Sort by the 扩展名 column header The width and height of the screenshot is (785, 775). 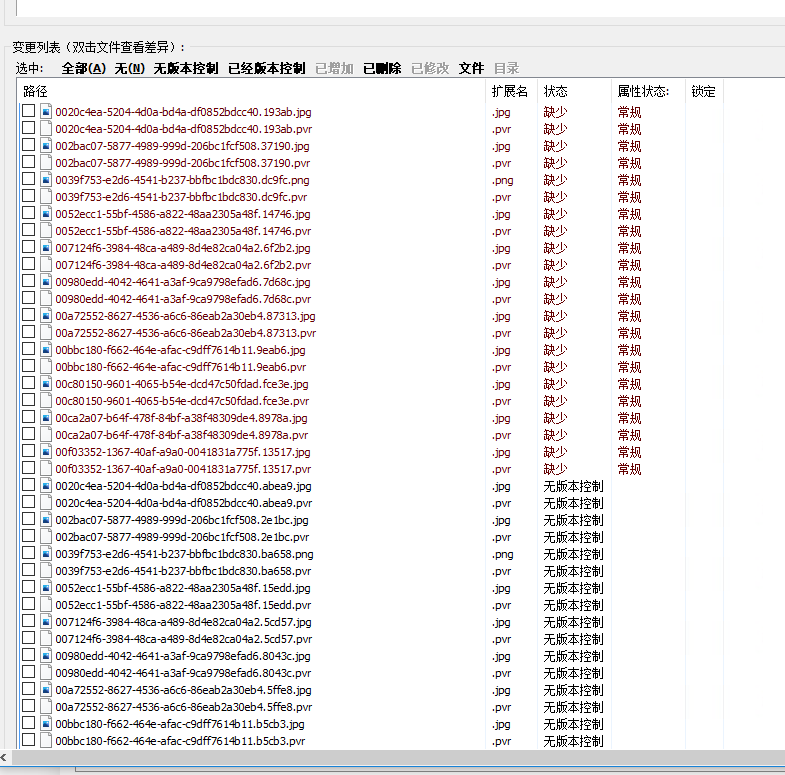pos(511,91)
